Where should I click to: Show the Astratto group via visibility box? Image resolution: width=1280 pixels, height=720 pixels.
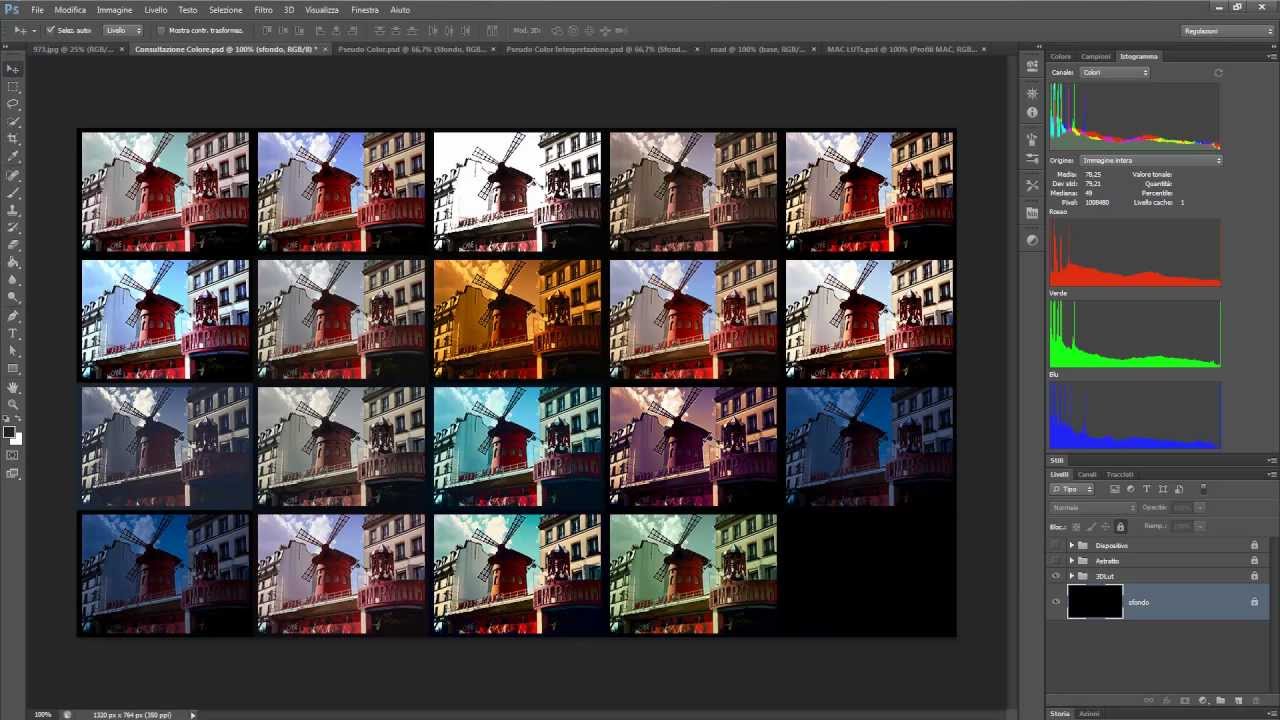click(1055, 560)
